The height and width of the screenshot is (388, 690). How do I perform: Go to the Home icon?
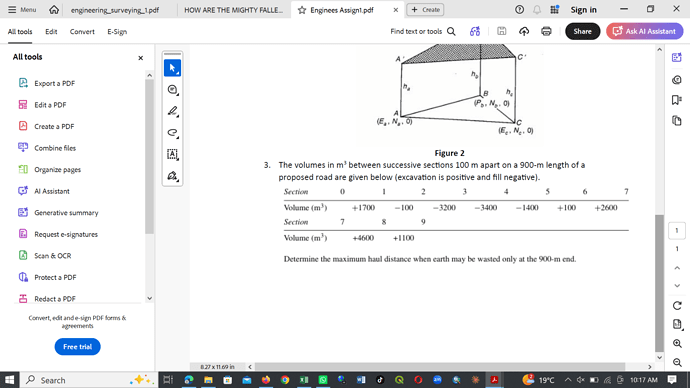click(54, 10)
